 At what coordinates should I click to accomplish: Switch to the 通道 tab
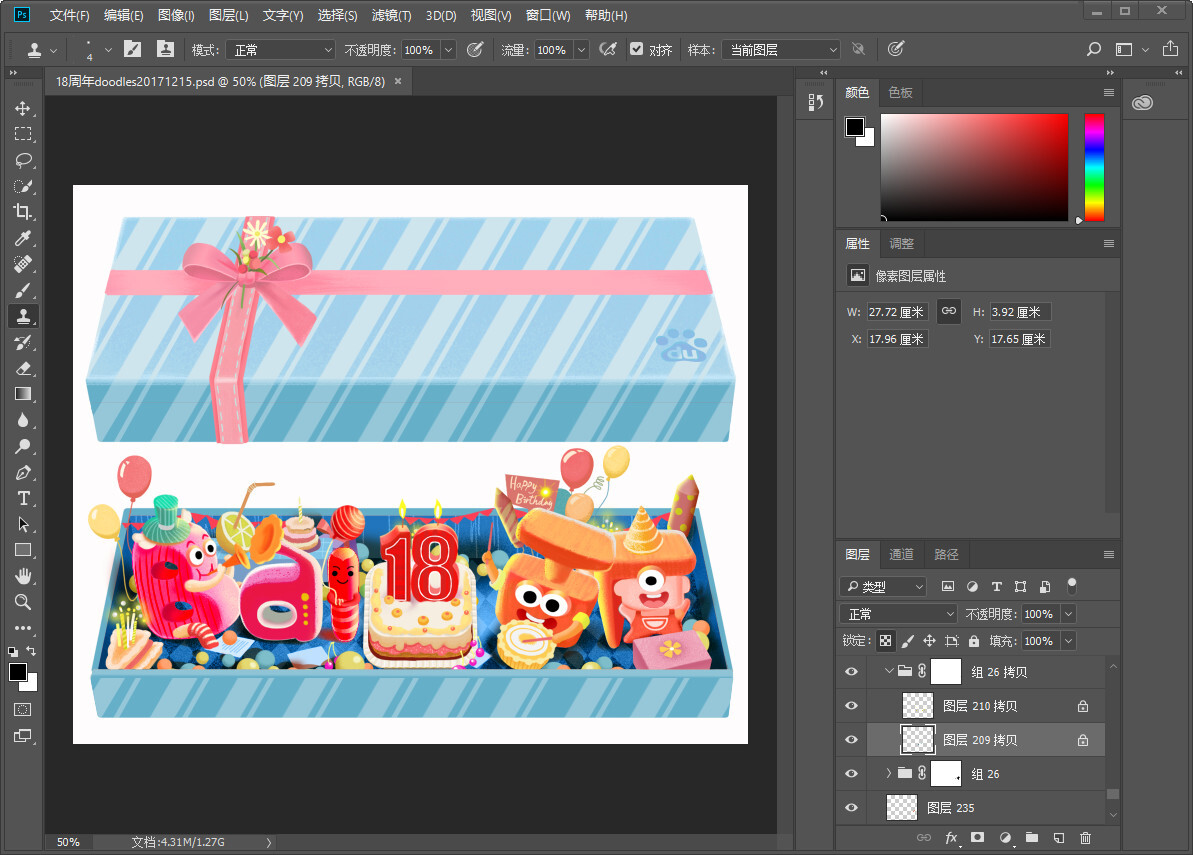(x=901, y=554)
